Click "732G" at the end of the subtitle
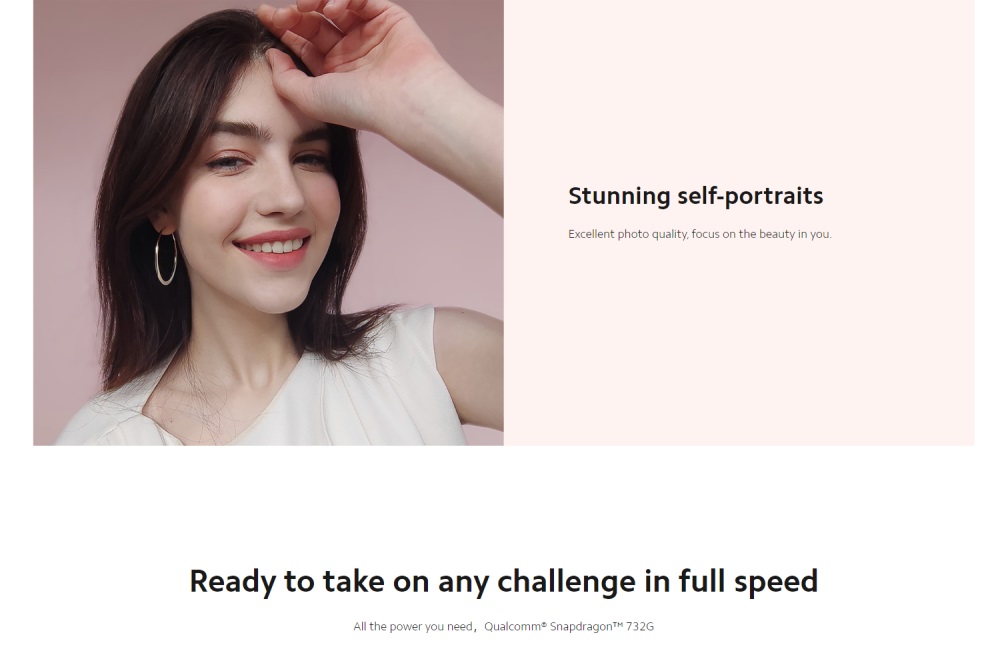This screenshot has width=1000, height=657. [640, 626]
